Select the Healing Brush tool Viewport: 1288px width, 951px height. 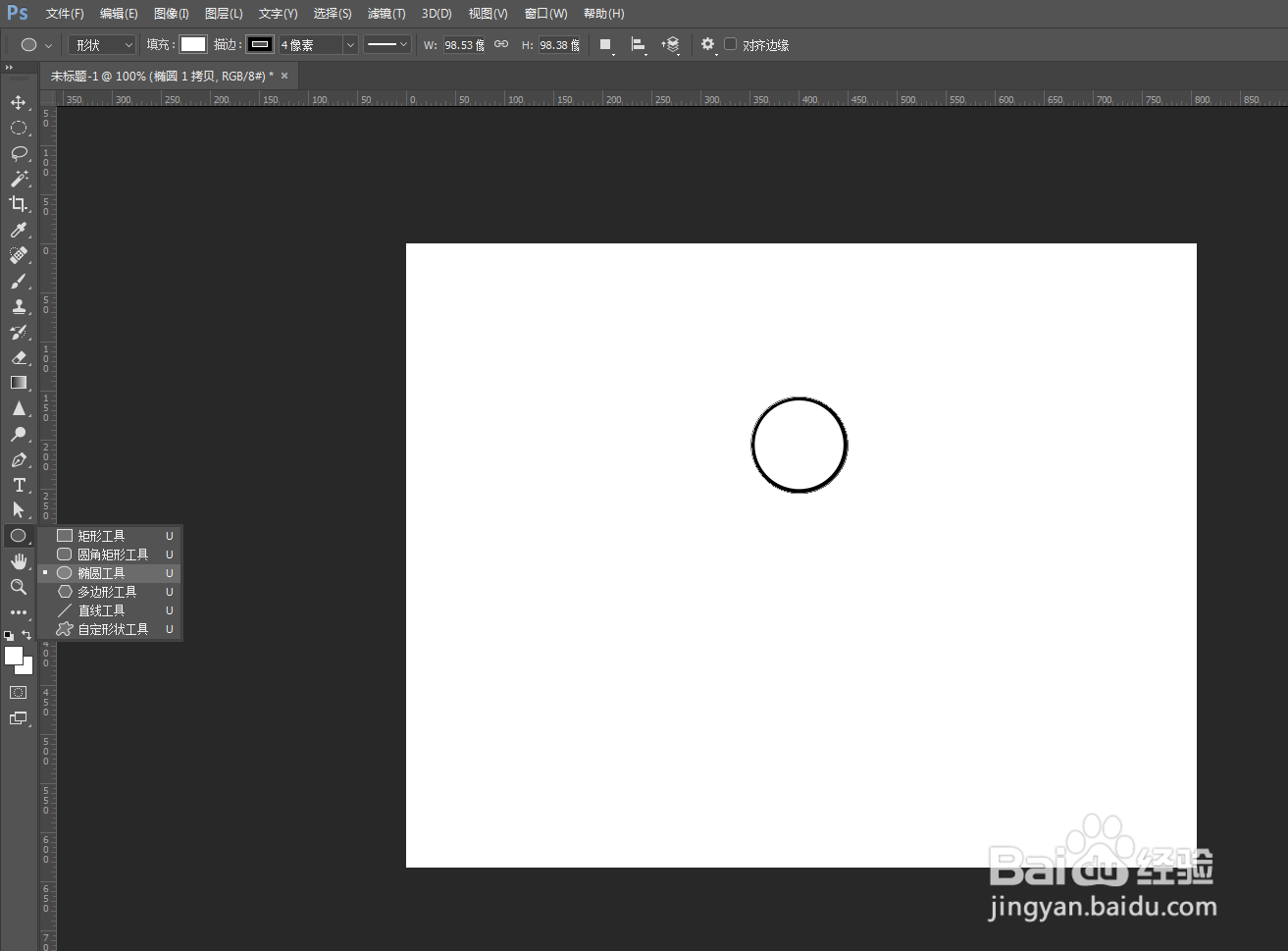(x=18, y=255)
